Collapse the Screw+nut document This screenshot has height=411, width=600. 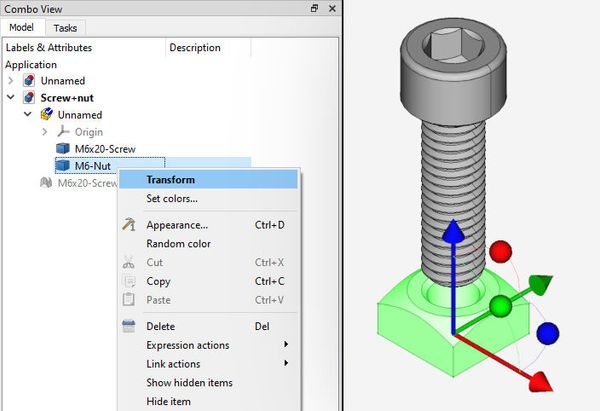pos(11,98)
